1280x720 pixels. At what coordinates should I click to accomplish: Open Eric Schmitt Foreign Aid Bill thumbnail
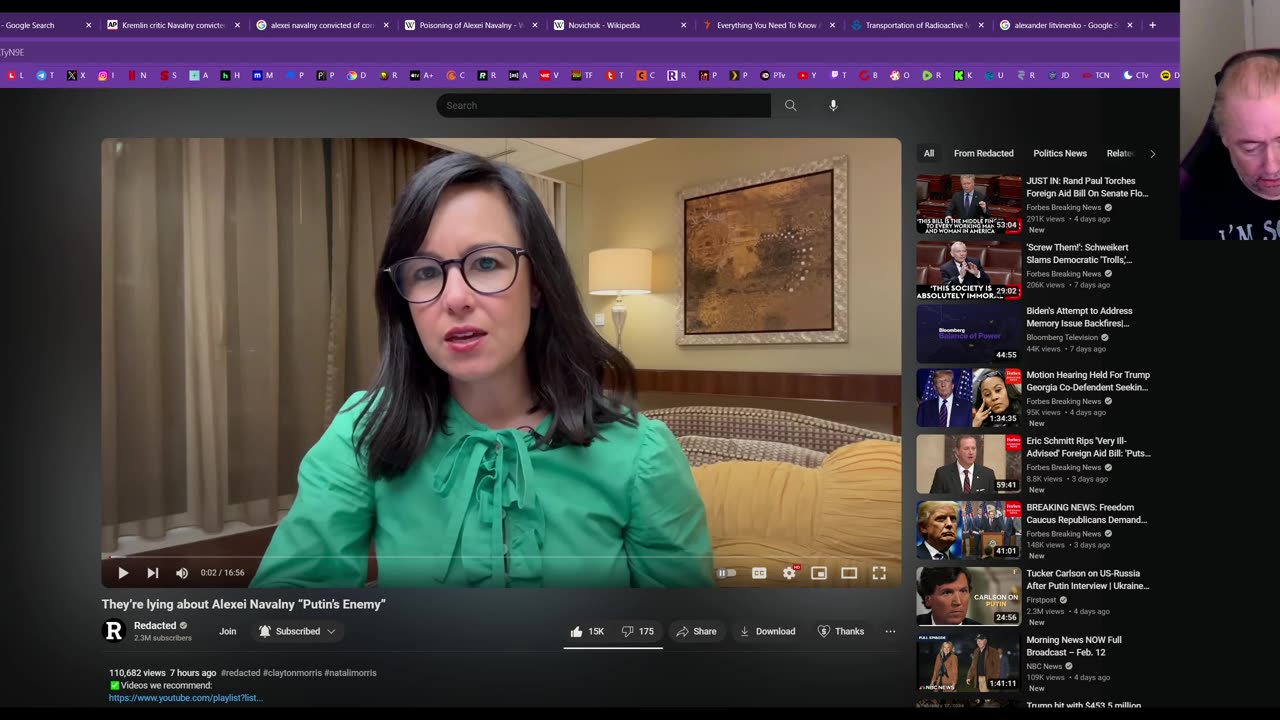pos(969,463)
